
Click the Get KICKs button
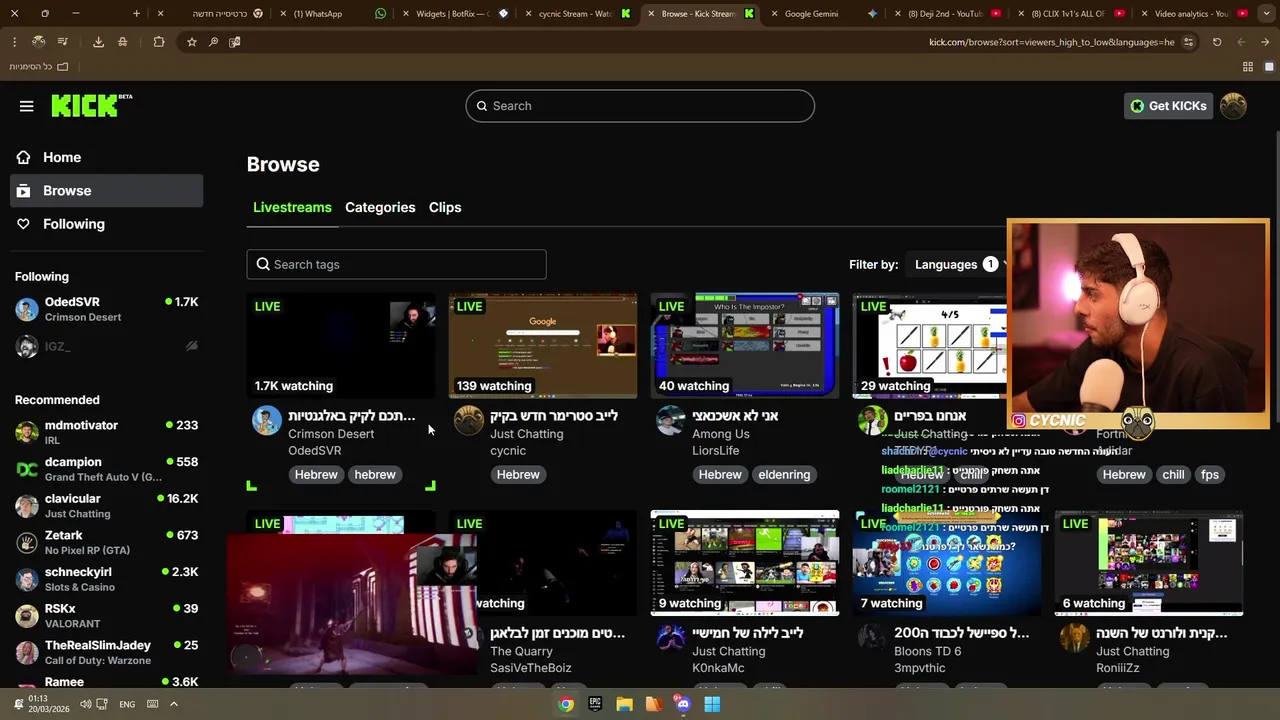(x=1168, y=106)
